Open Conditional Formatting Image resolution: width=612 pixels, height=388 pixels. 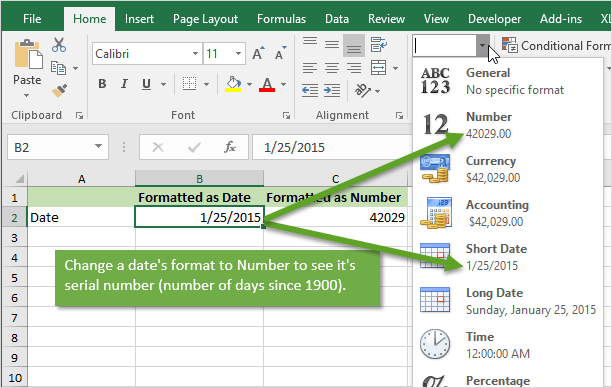[x=557, y=46]
